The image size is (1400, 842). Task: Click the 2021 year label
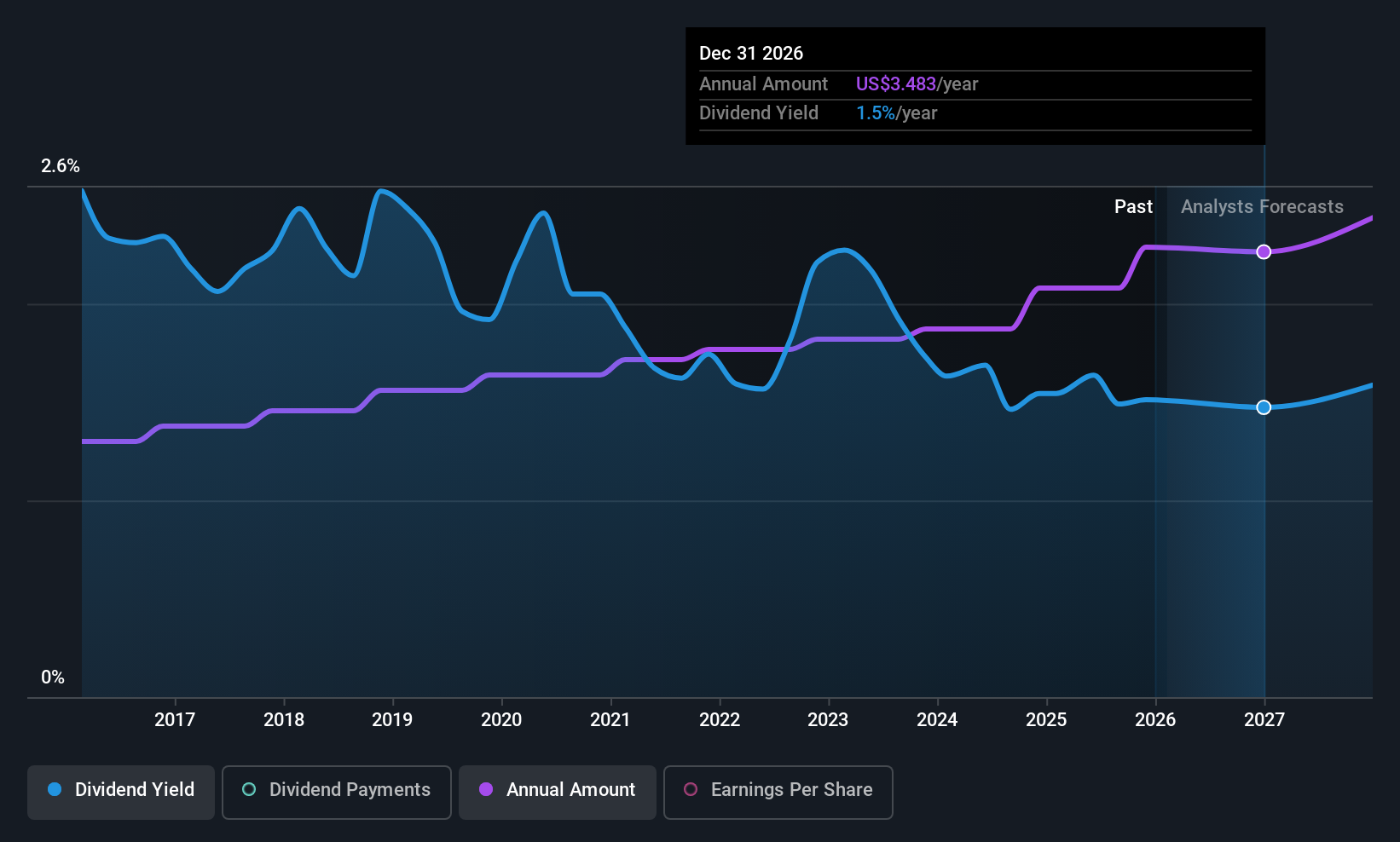[610, 720]
